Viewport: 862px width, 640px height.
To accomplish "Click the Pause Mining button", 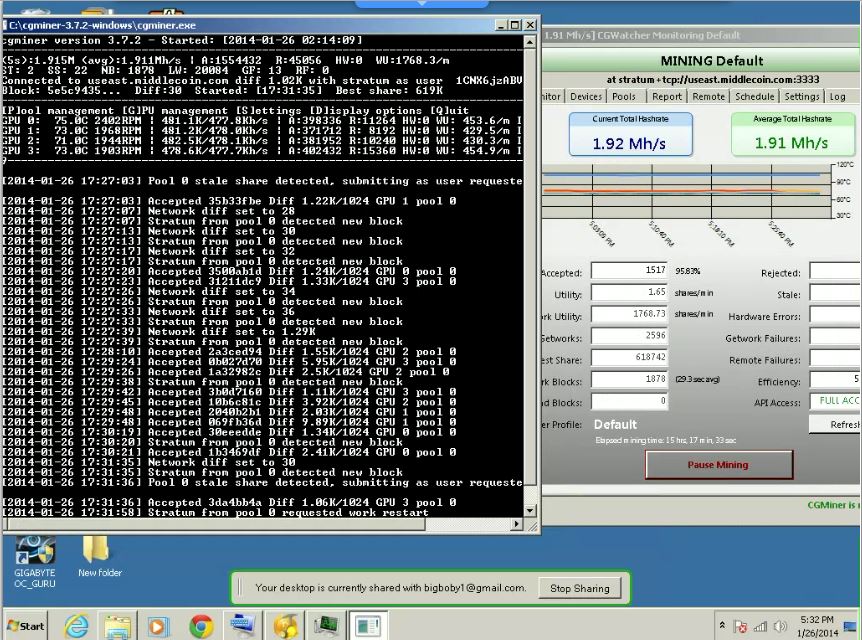I will 719,465.
